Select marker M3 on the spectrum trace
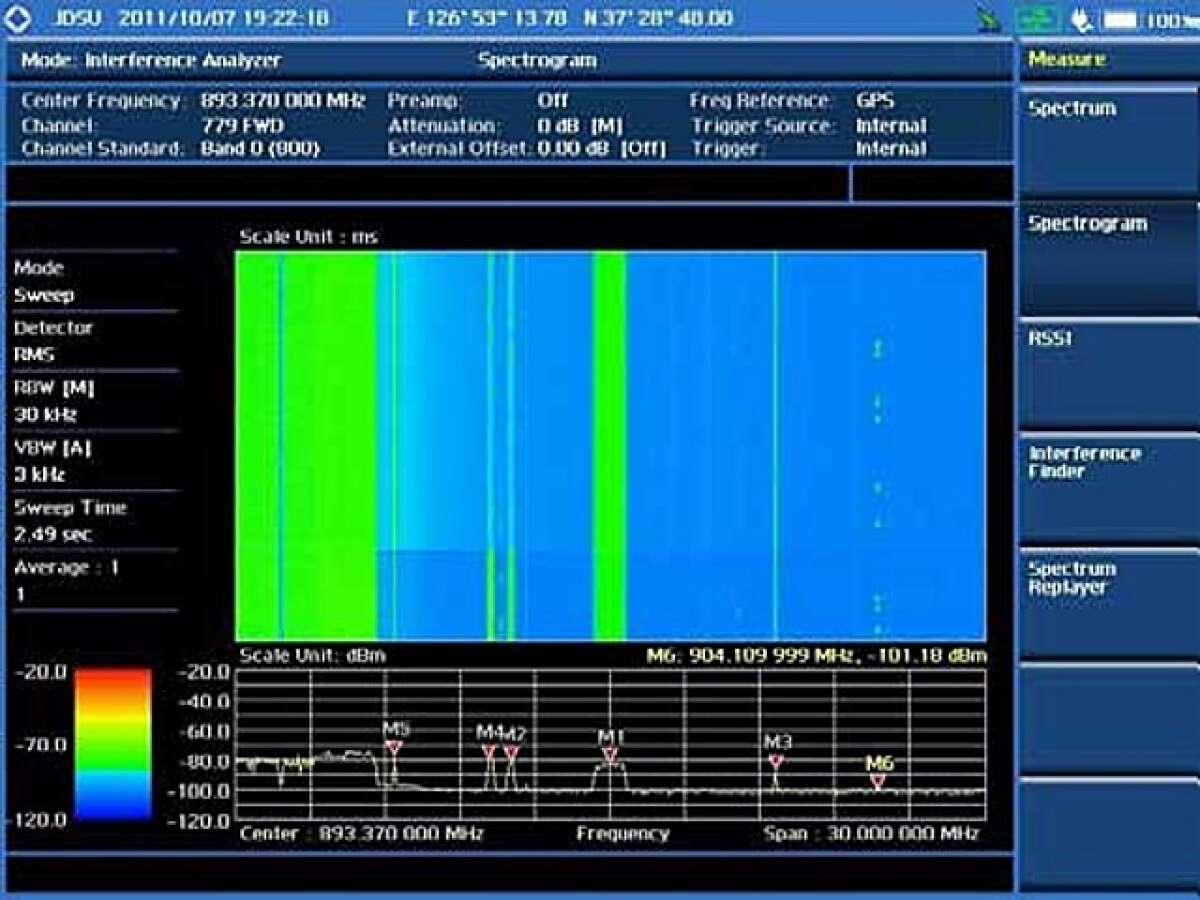The height and width of the screenshot is (900, 1200). click(775, 761)
